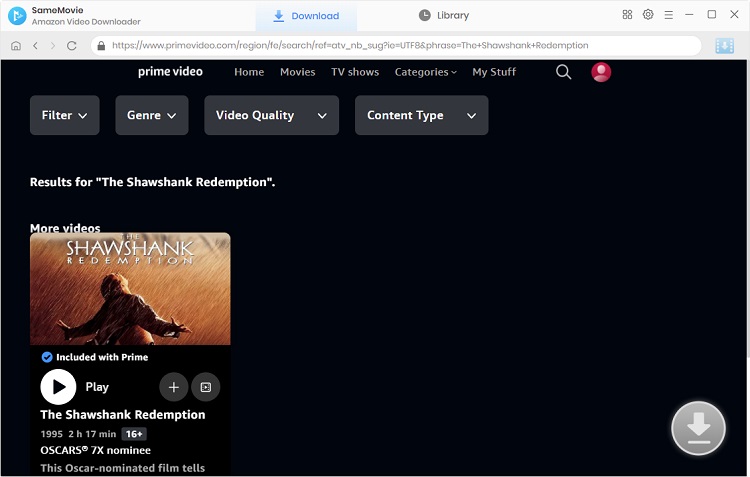Open the hamburger menu icon

(x=668, y=15)
